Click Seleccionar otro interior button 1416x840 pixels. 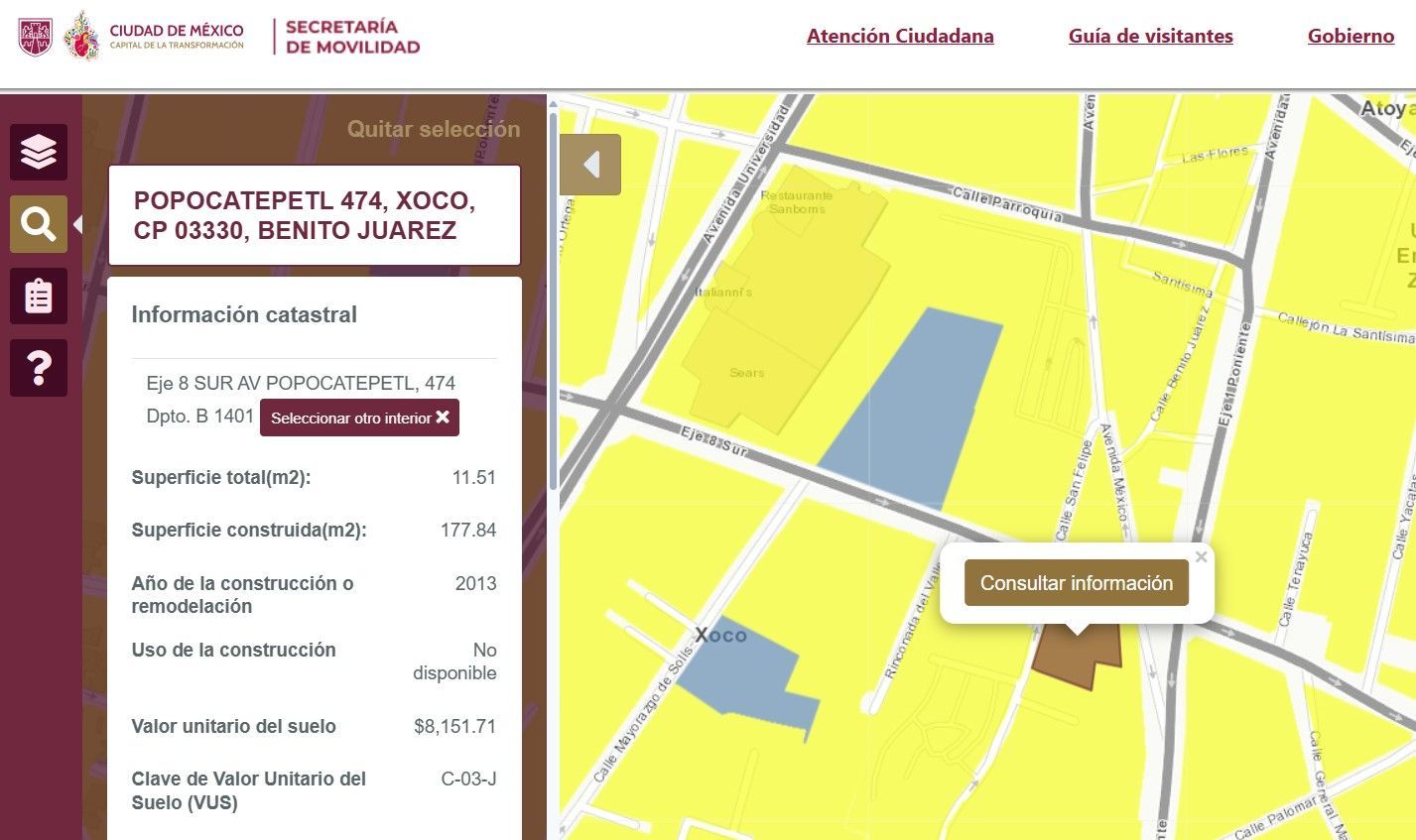(x=359, y=418)
